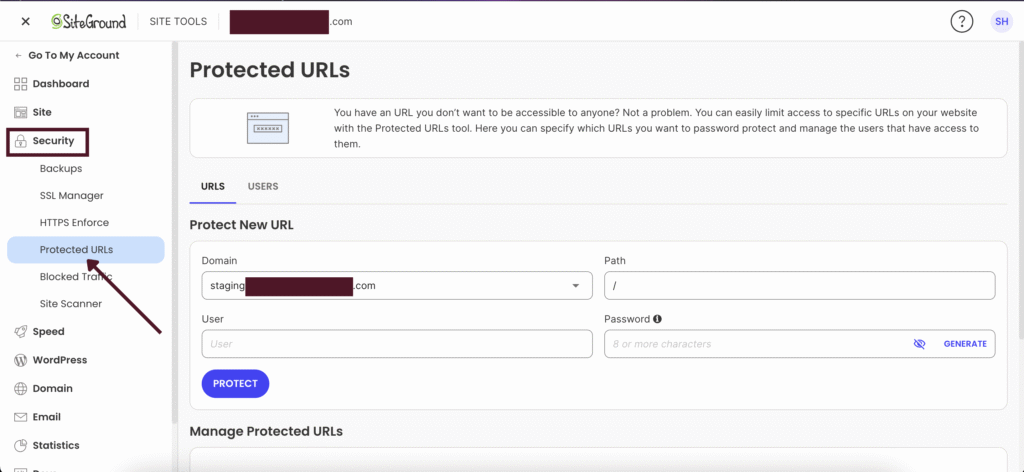Image resolution: width=1024 pixels, height=472 pixels.
Task: Toggle password visibility eye icon
Action: [x=919, y=344]
